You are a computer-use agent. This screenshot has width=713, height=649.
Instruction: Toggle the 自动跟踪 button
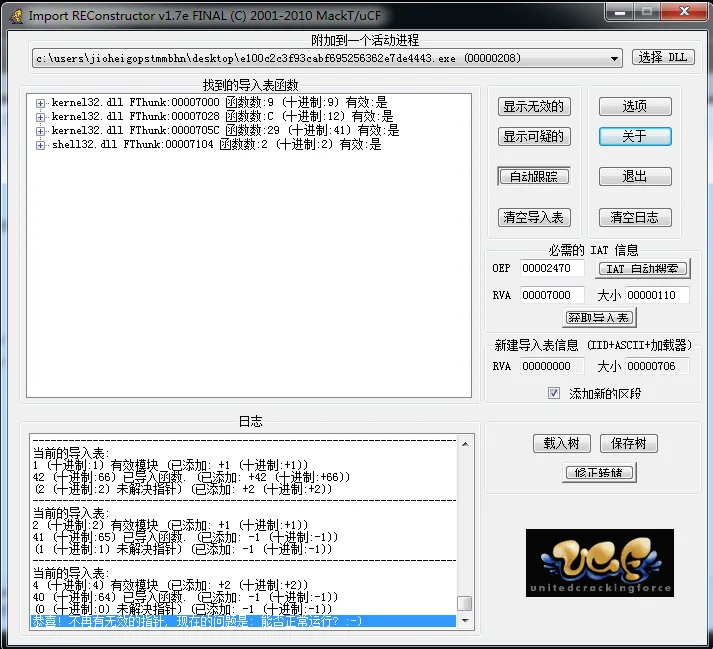click(x=534, y=176)
